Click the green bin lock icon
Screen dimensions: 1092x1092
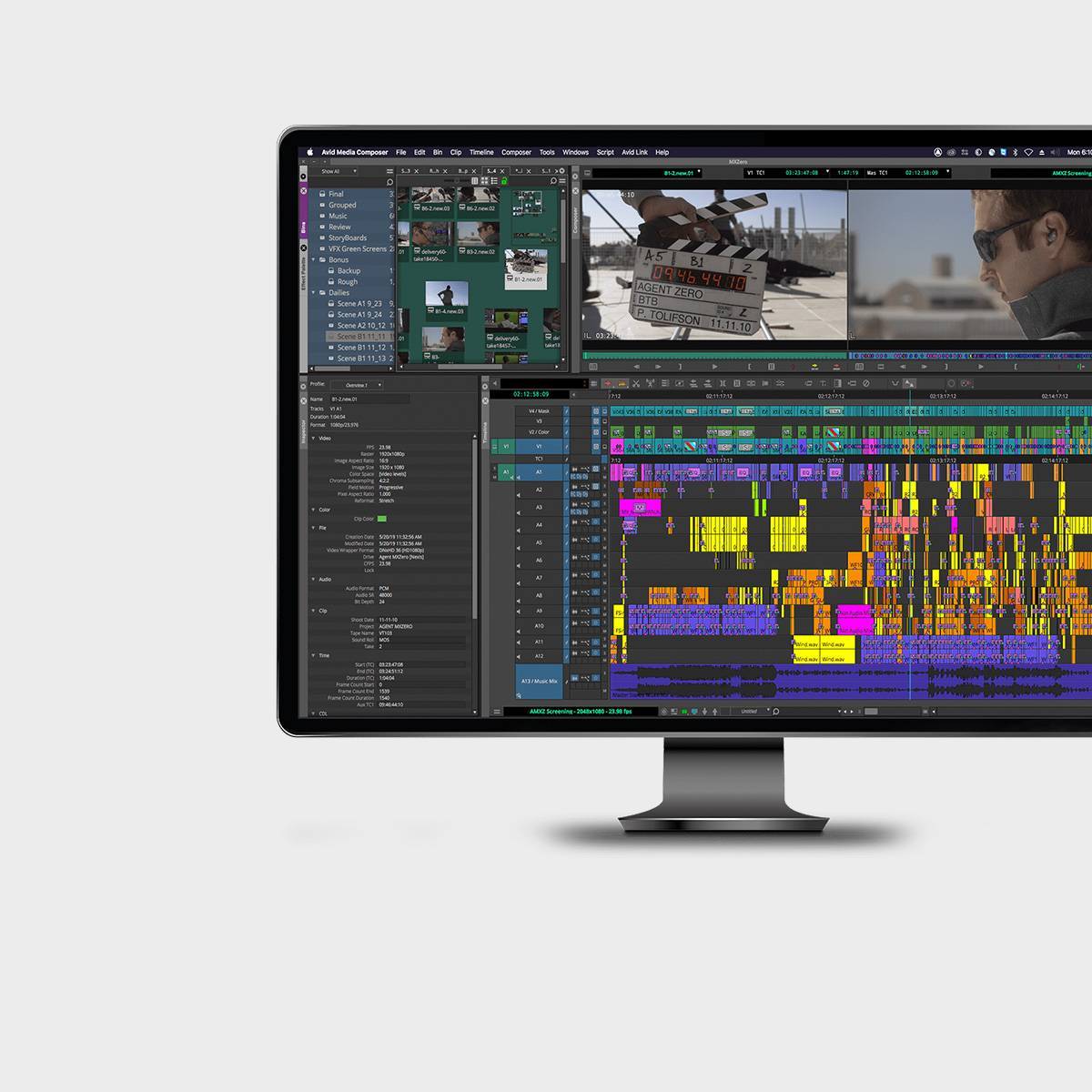coord(504,181)
